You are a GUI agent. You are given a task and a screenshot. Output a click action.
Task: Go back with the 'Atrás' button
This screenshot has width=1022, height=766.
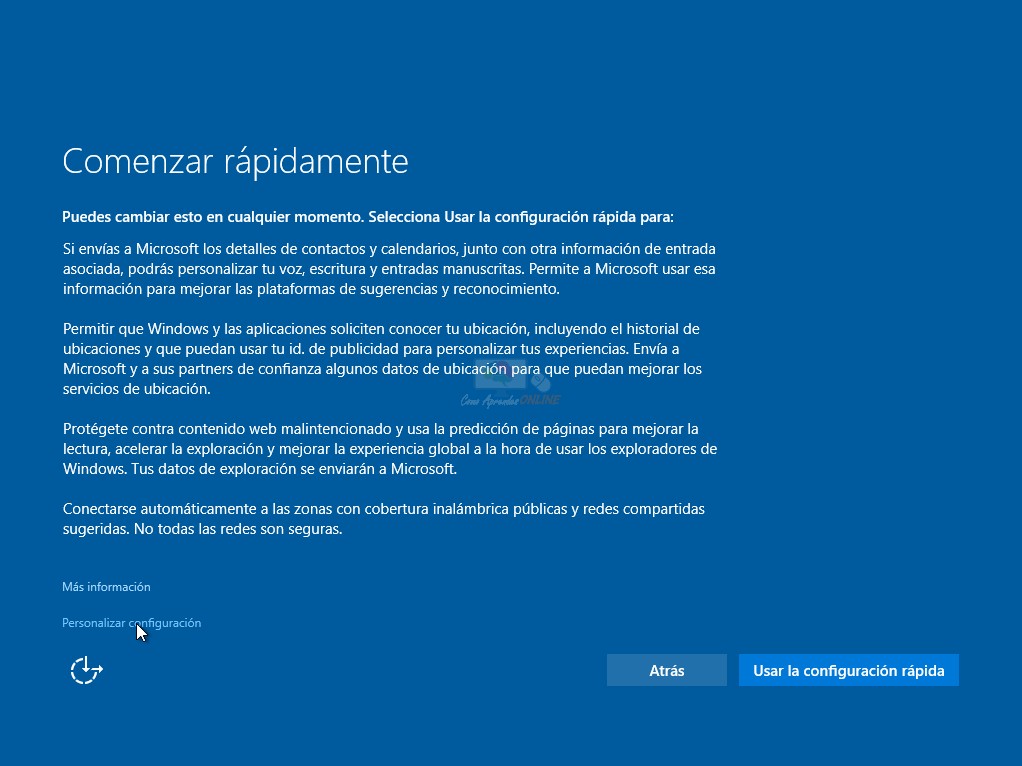666,670
